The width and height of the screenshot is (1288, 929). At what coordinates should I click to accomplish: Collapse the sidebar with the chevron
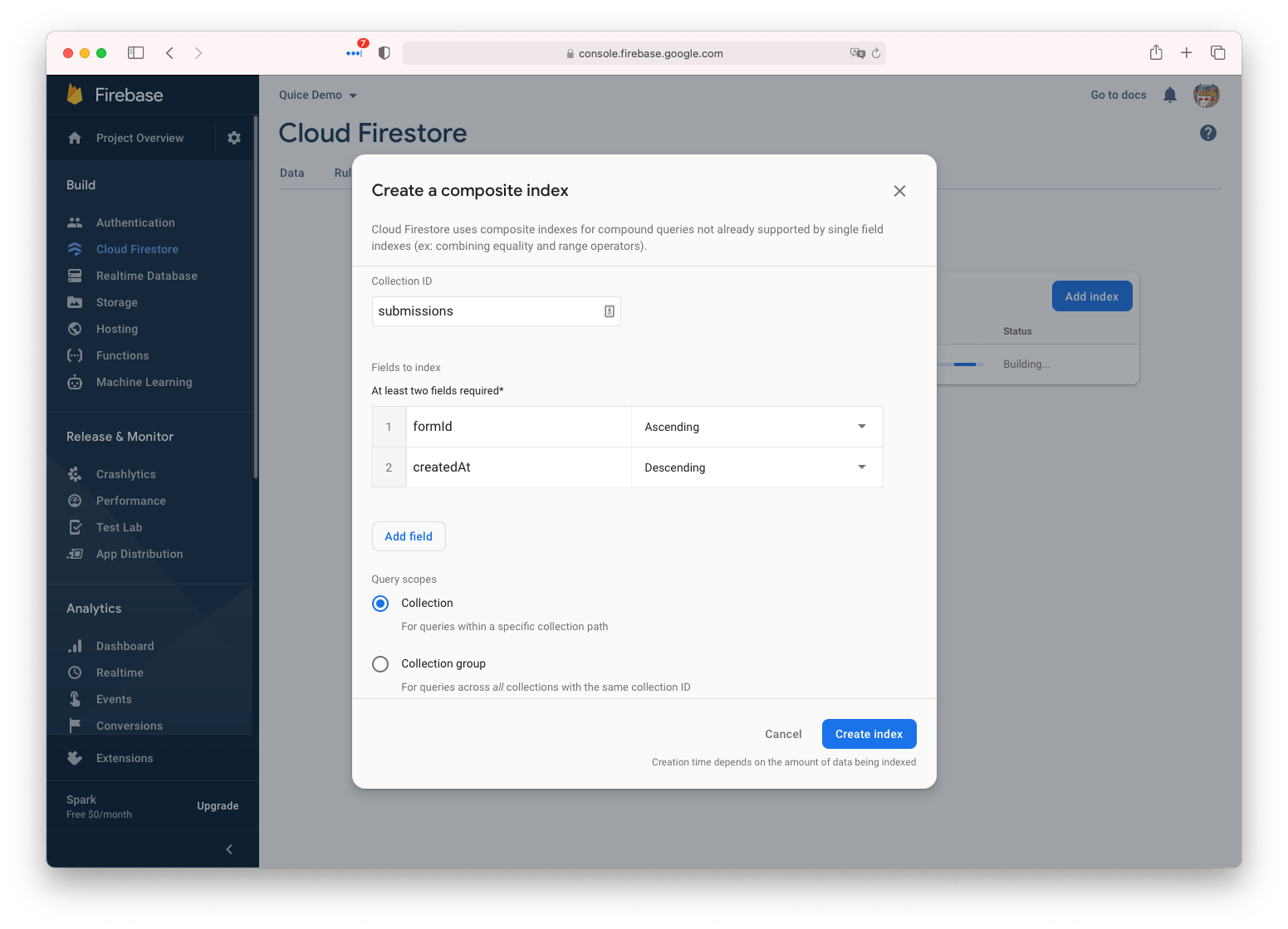pos(229,849)
